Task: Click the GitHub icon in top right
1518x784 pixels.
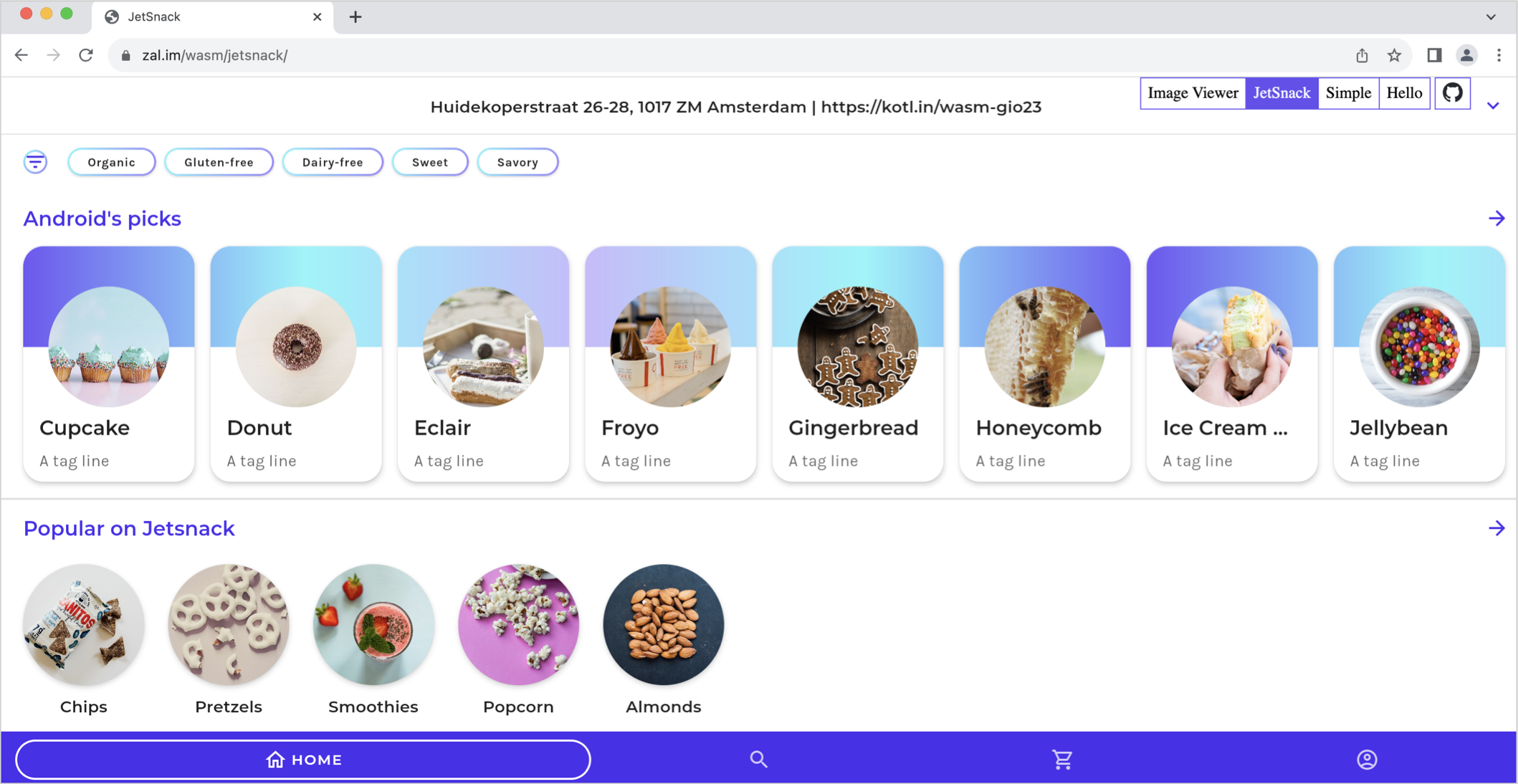Action: [x=1452, y=92]
